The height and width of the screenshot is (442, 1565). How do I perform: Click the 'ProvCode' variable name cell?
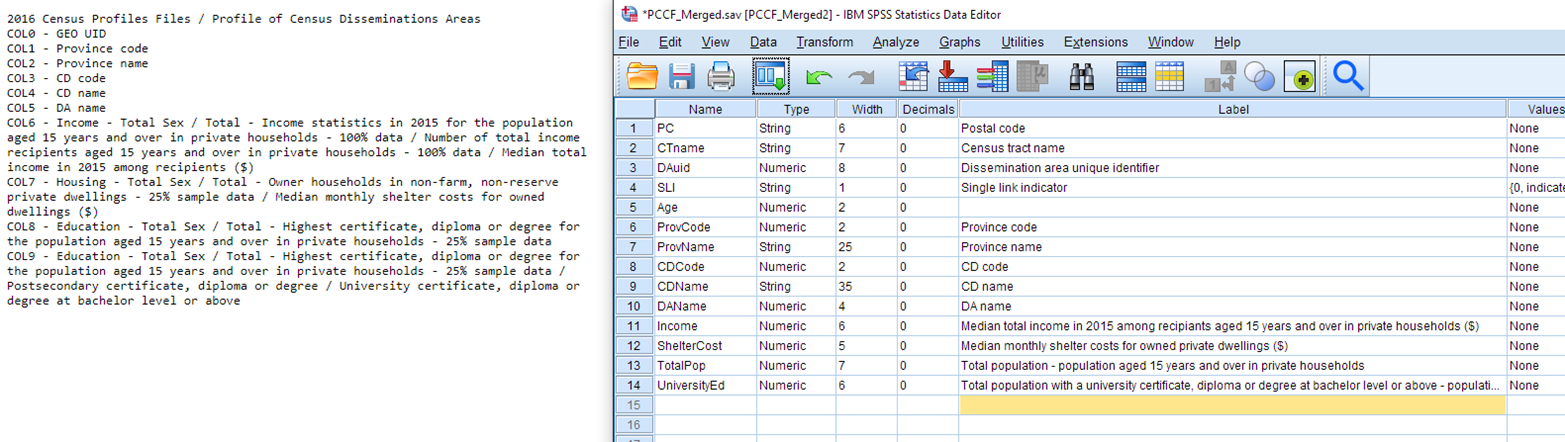coord(705,227)
